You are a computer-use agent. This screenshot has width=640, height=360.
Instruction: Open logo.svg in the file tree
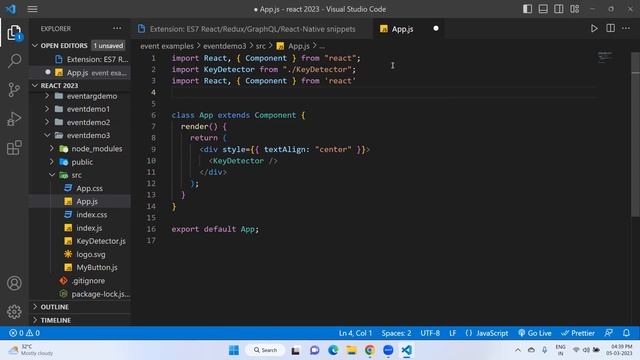click(80, 254)
